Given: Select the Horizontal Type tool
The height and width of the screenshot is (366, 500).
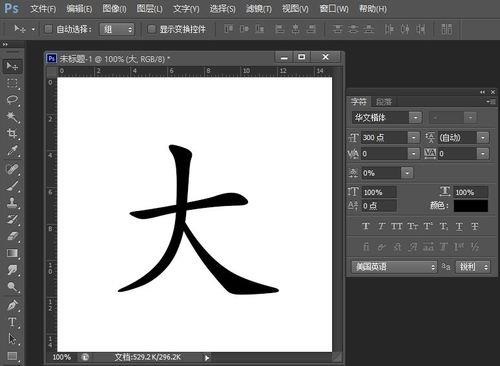Looking at the screenshot, I should (x=12, y=322).
